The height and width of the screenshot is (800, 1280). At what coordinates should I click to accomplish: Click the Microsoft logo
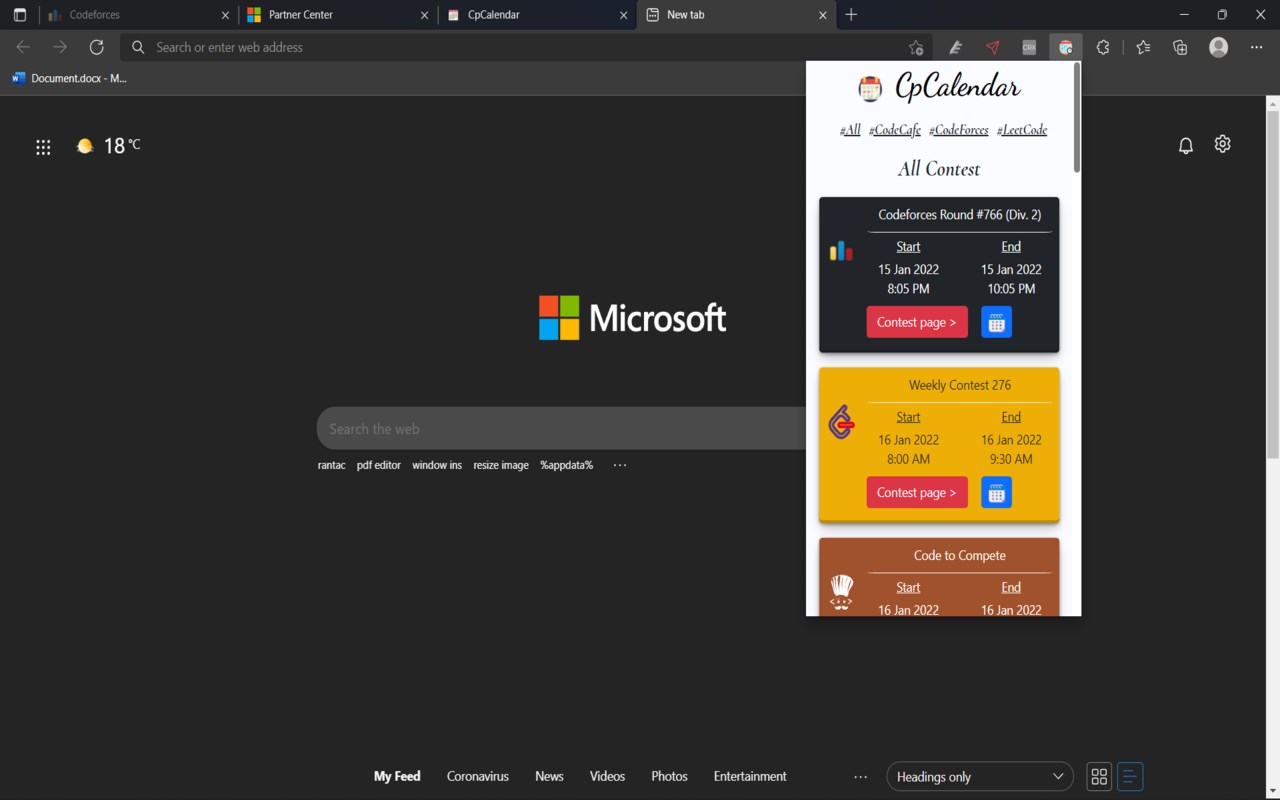pos(633,318)
